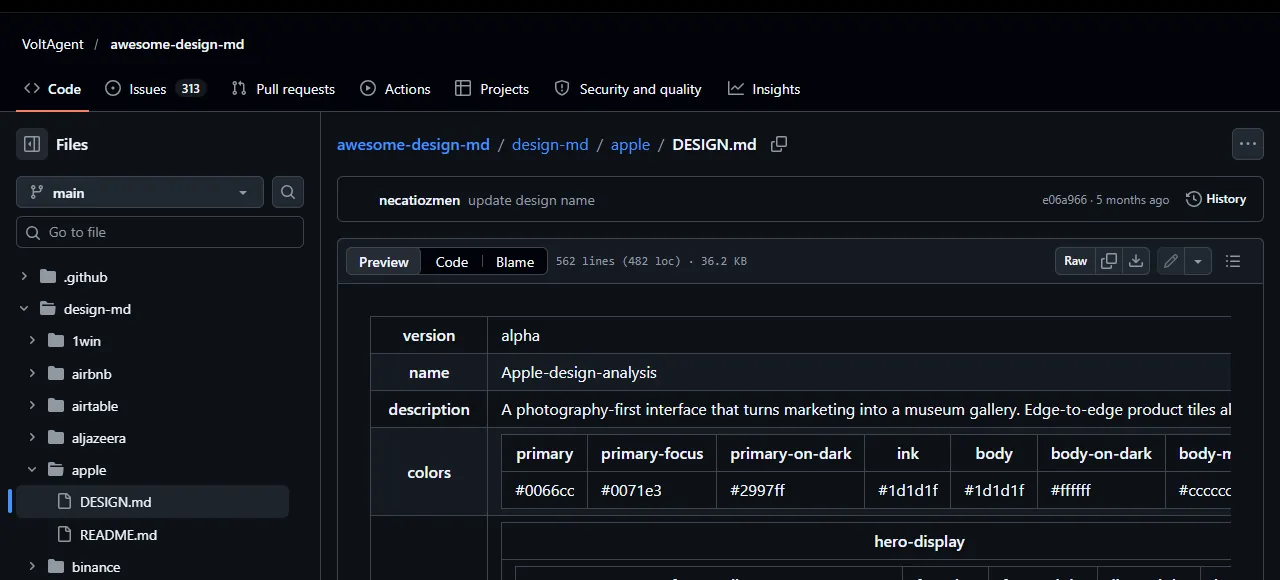Screen dimensions: 1280x580
Task: Collapse the design-md folder chevron
Action: pos(24,309)
